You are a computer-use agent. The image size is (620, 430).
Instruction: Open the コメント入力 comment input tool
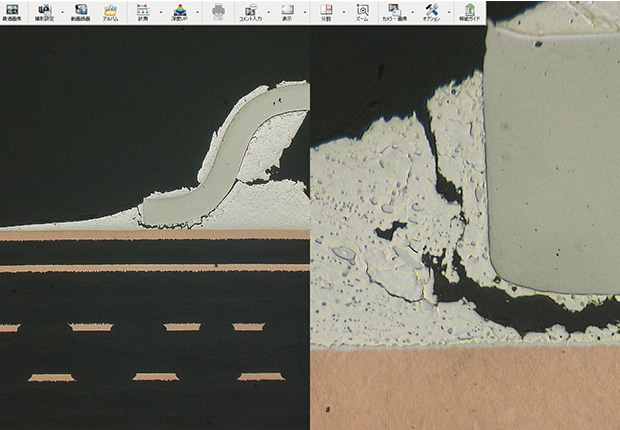(249, 12)
